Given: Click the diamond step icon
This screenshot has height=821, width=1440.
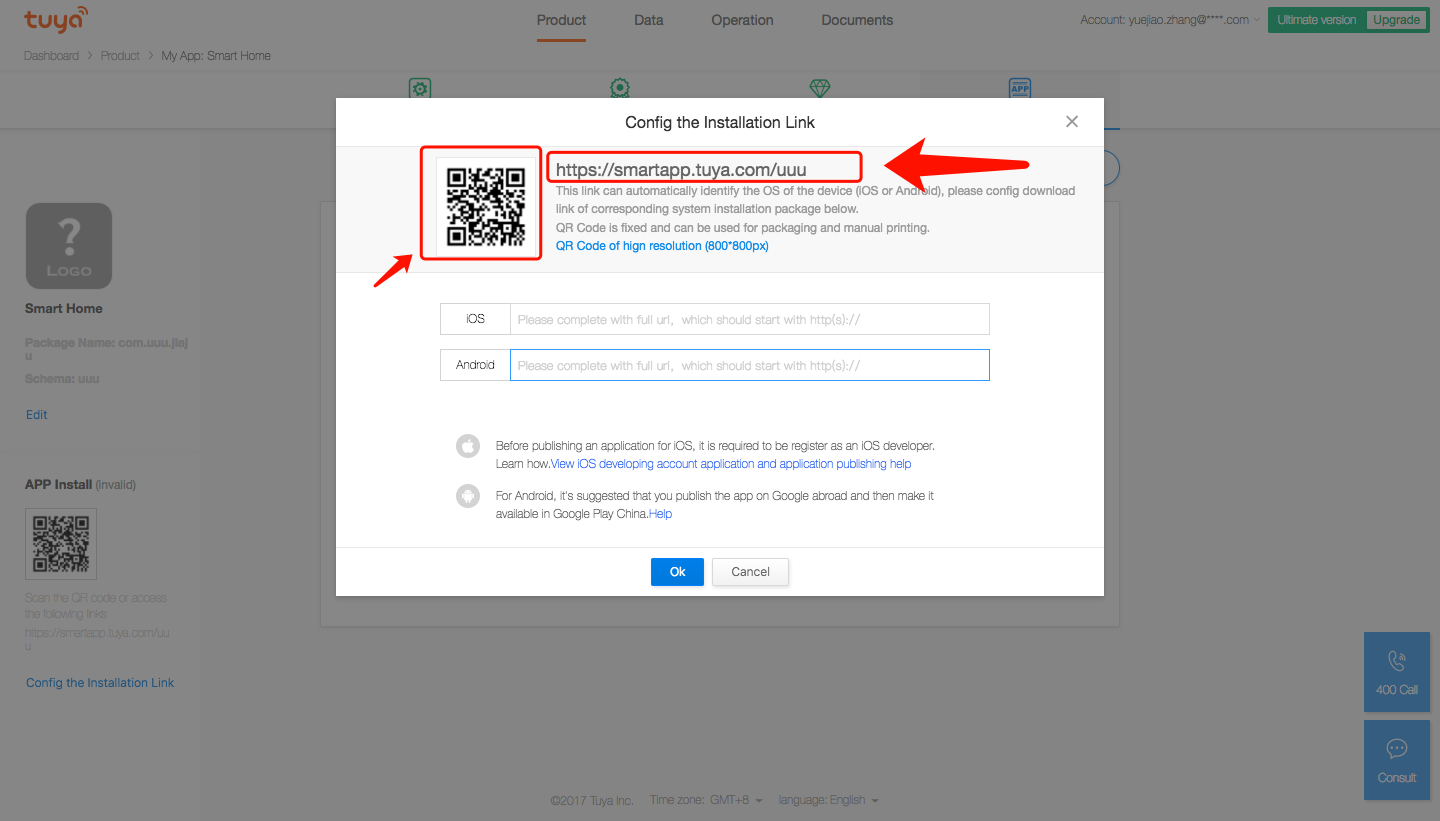Looking at the screenshot, I should tap(820, 88).
